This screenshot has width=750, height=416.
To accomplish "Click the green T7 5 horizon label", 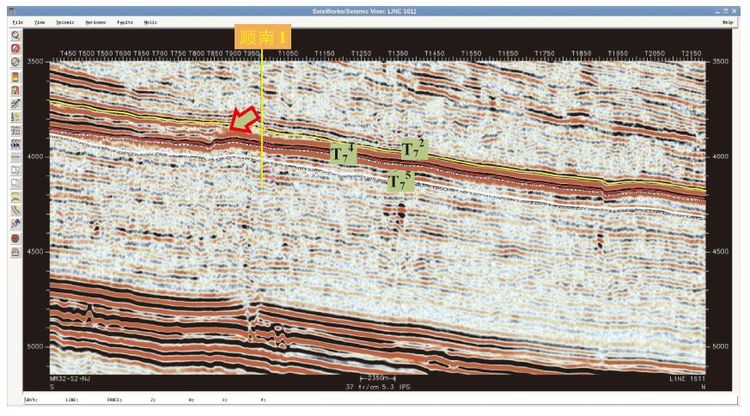I will [400, 181].
